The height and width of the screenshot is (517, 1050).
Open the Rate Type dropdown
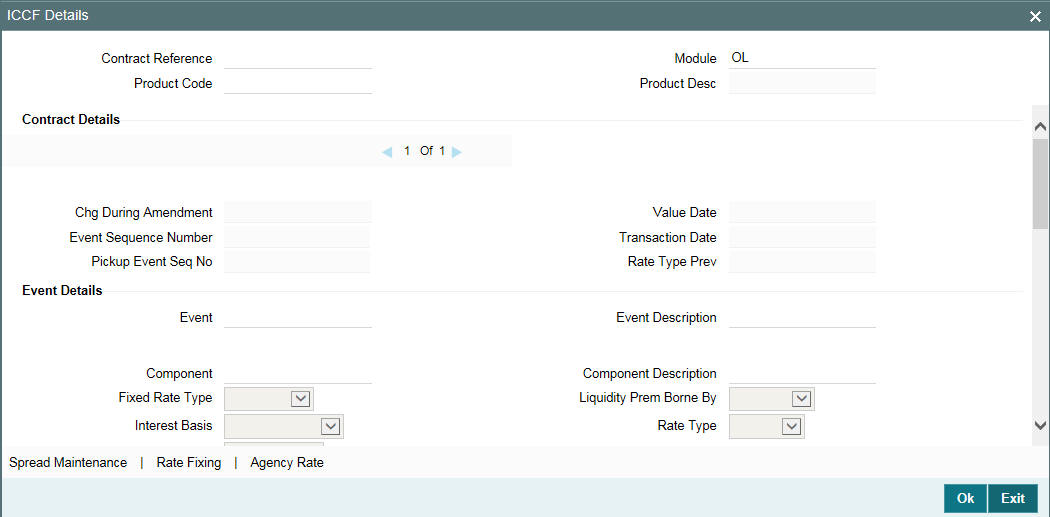click(x=767, y=426)
